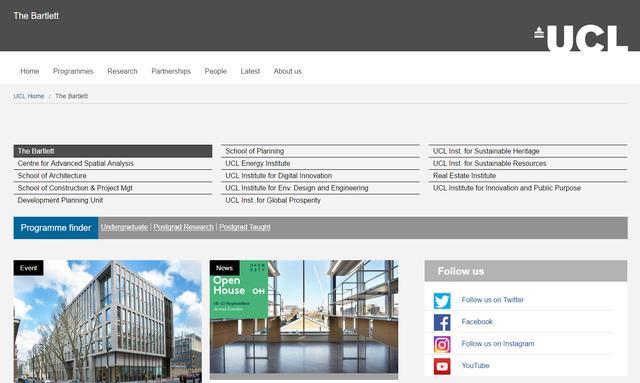Open Real Estate Institute link
This screenshot has height=383, width=640.
point(464,176)
